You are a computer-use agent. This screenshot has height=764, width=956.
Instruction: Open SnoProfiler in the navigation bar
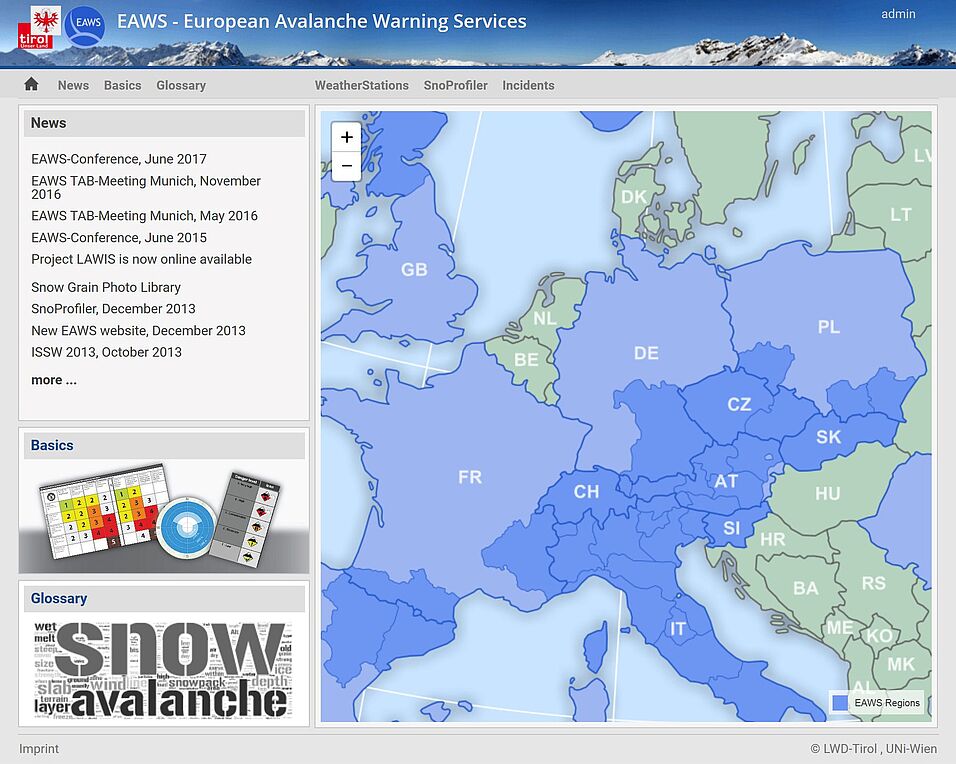click(x=455, y=85)
